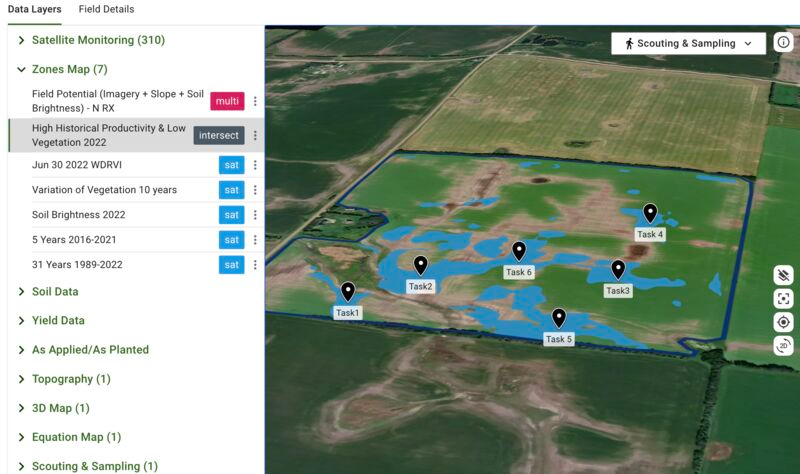Switch map to 2D view
This screenshot has width=800, height=474.
coord(783,346)
